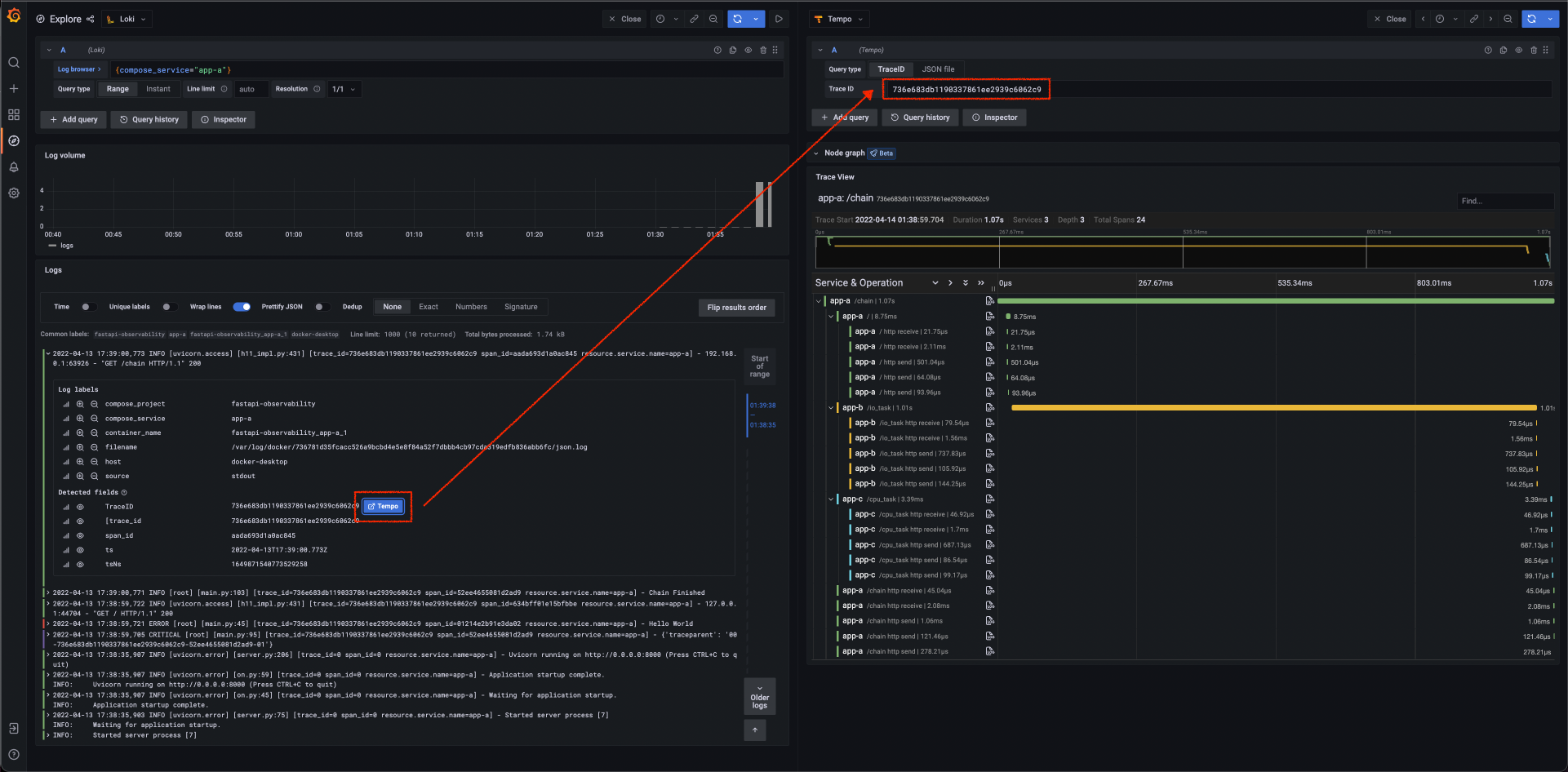Choose Exact dedup option
1568x772 pixels.
429,307
